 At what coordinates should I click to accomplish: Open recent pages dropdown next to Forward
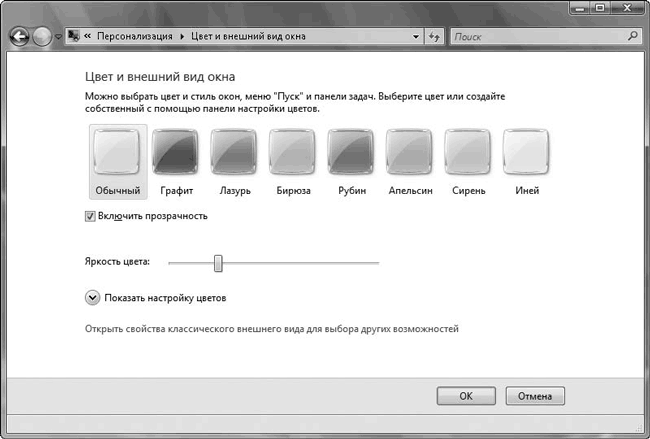[x=59, y=37]
